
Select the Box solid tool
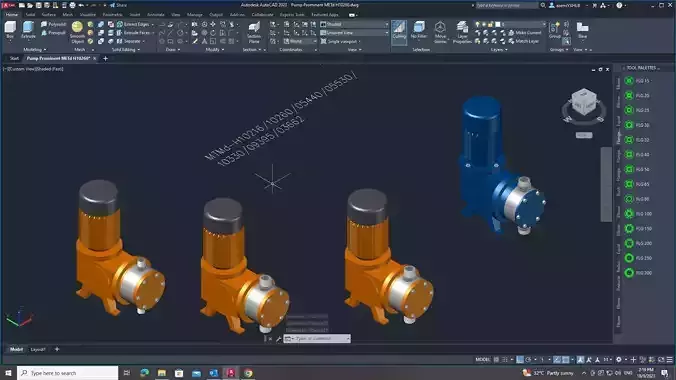[x=10, y=30]
